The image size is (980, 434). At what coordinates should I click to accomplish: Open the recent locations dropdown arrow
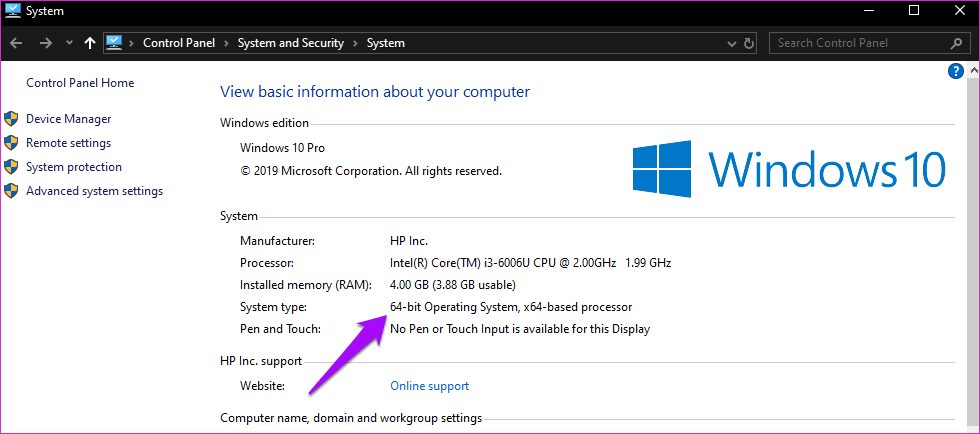(69, 43)
